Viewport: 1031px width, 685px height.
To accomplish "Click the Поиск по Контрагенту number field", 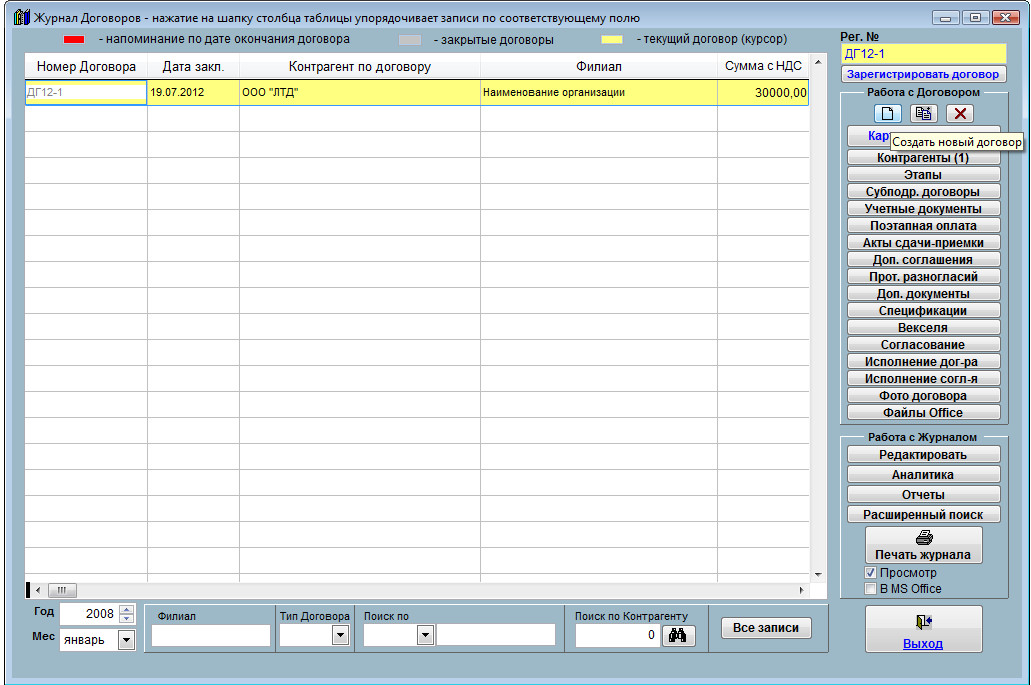I will (617, 635).
